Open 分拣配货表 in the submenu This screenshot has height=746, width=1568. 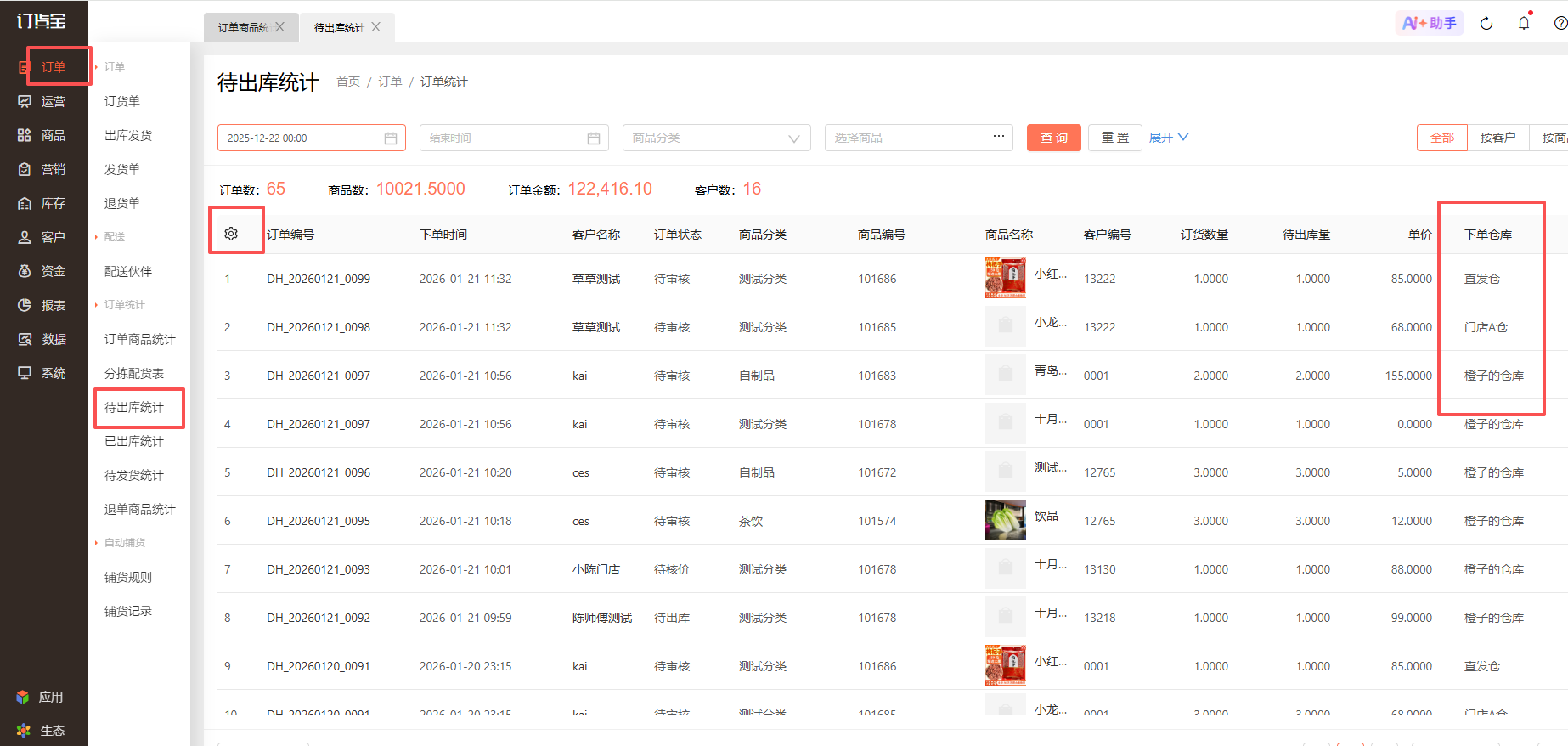(x=134, y=373)
